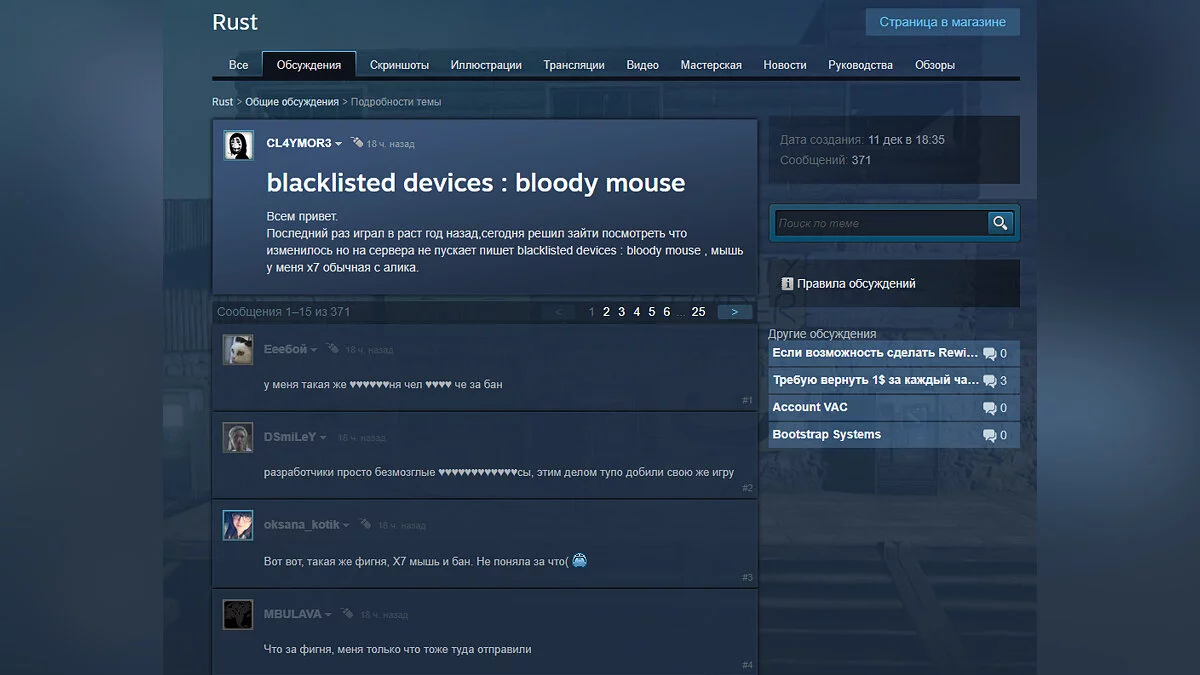Open oksana_kotik's avatar image
Screen dimensions: 1200x675
click(238, 526)
